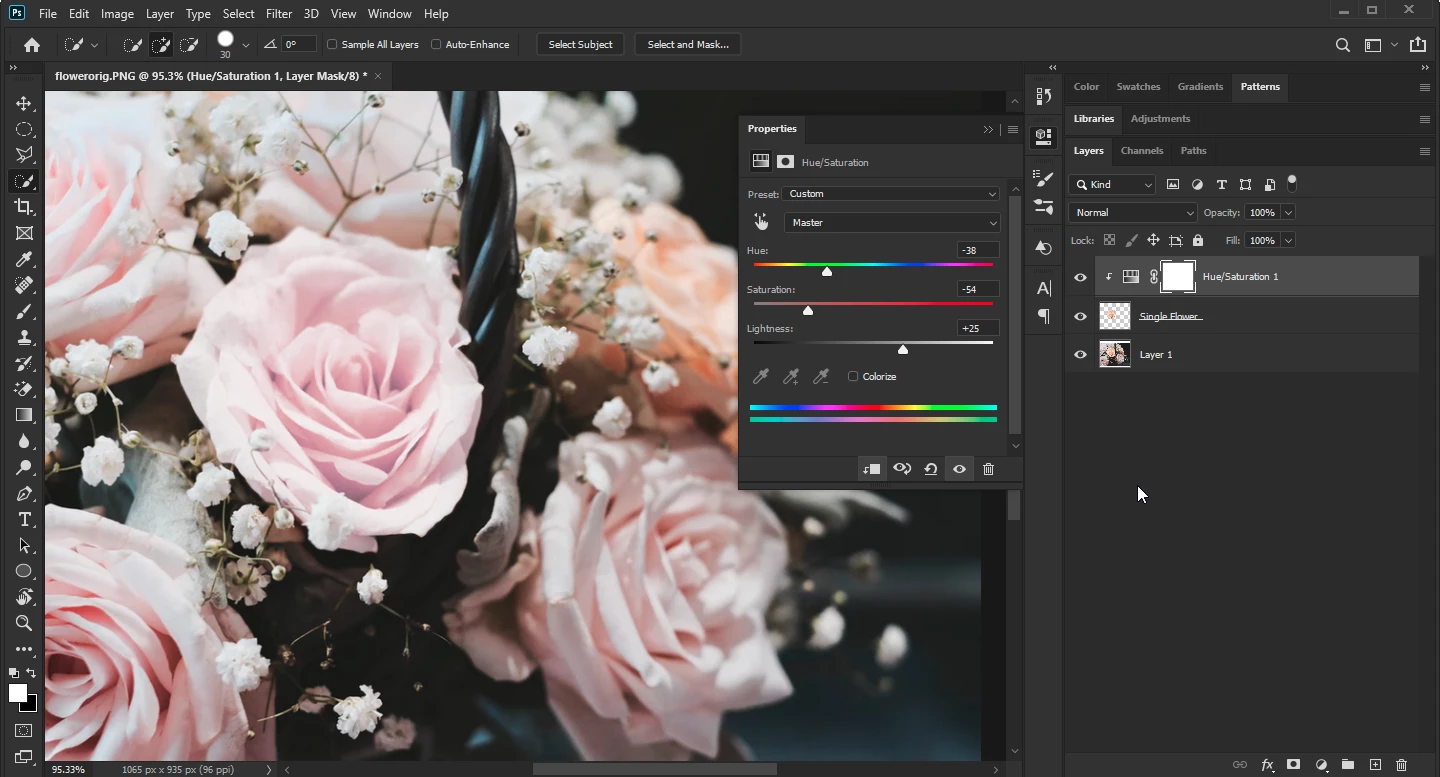
Task: Select the Zoom tool
Action: click(x=24, y=623)
